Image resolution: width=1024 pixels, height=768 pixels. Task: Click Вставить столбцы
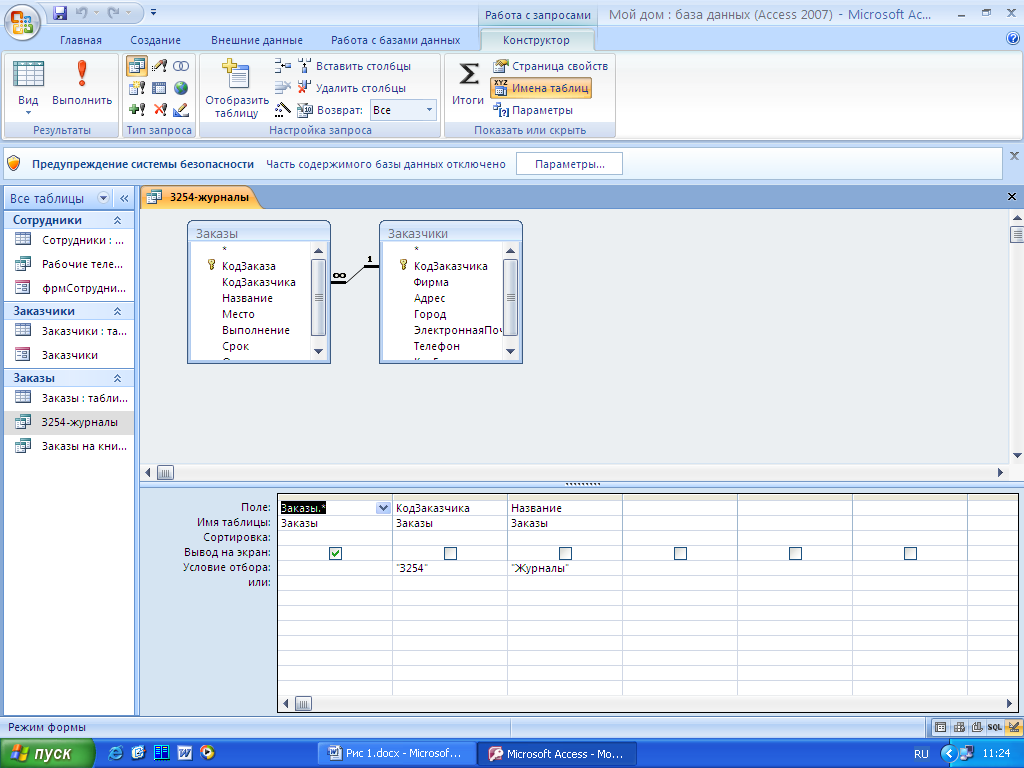[x=354, y=66]
